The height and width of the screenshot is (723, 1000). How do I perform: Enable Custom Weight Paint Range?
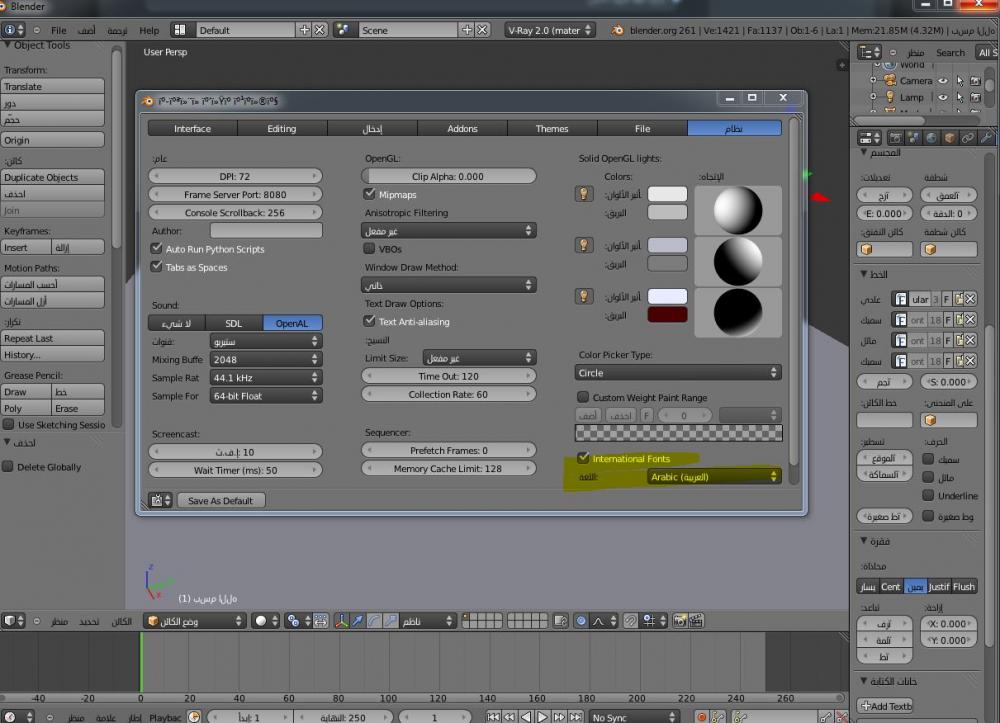point(583,397)
